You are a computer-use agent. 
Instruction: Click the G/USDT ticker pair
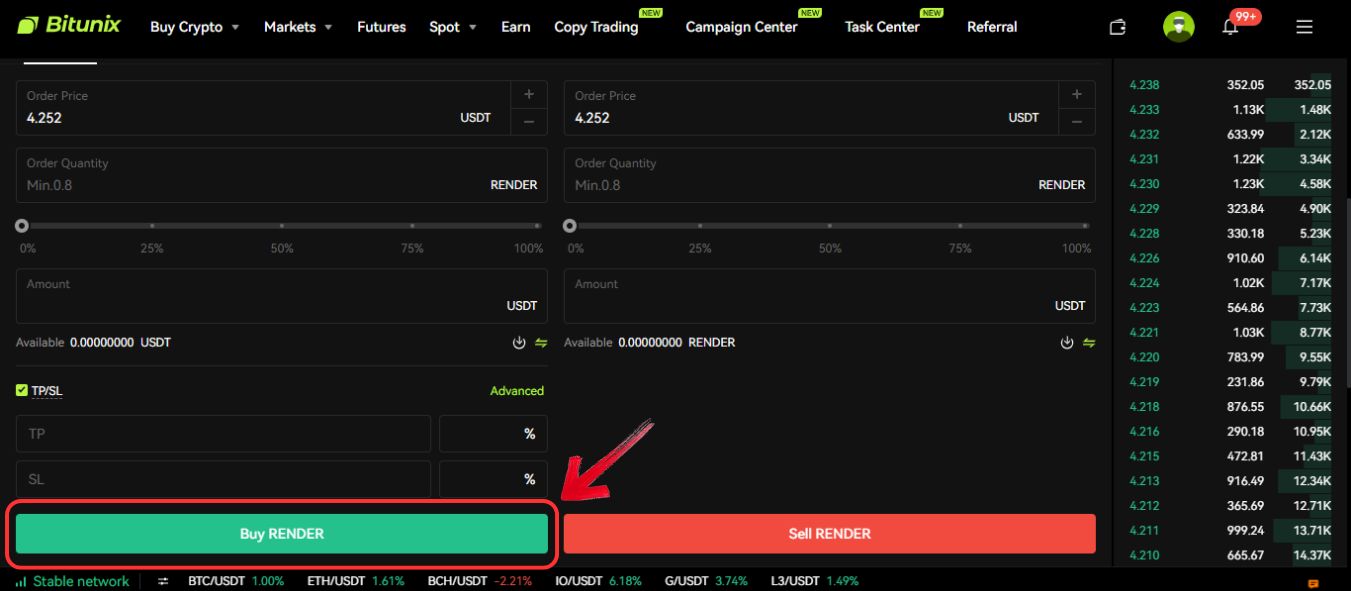tap(686, 581)
